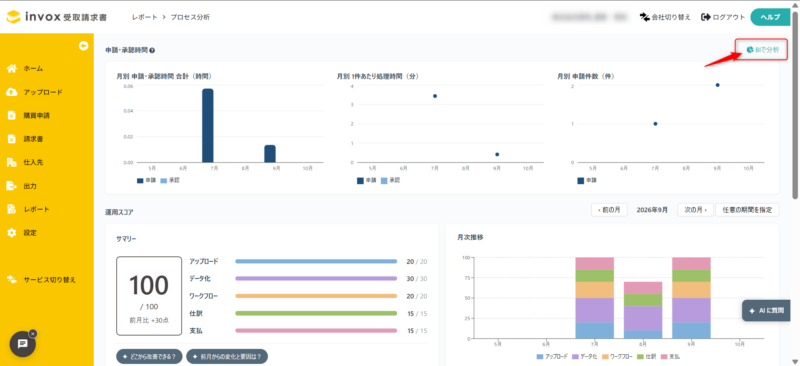Screen dimensions: 800x366
Task: Collapse the sidebar with the arrow icon
Action: click(x=83, y=46)
